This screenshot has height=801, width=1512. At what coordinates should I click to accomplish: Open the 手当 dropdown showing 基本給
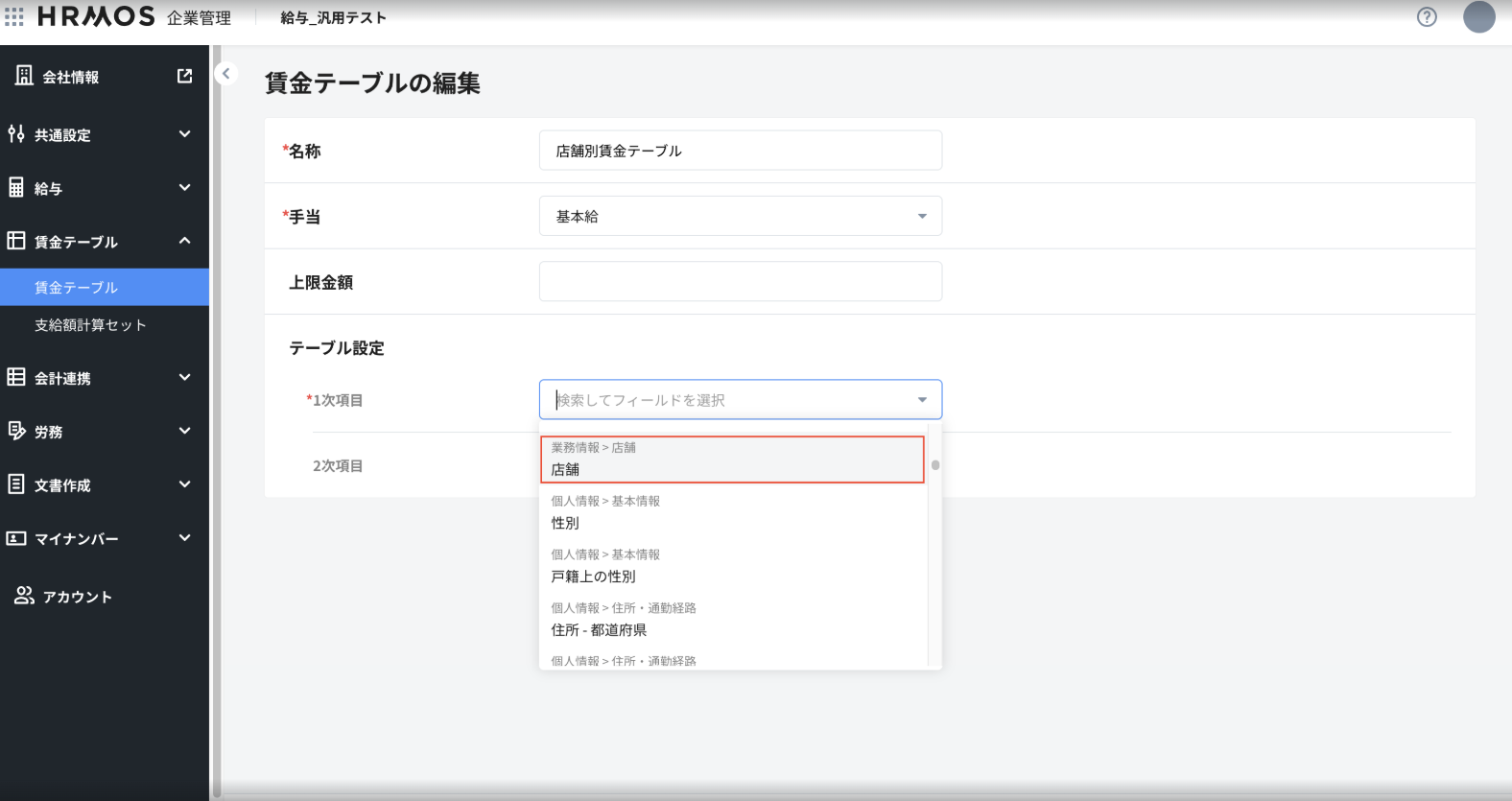pyautogui.click(x=740, y=216)
